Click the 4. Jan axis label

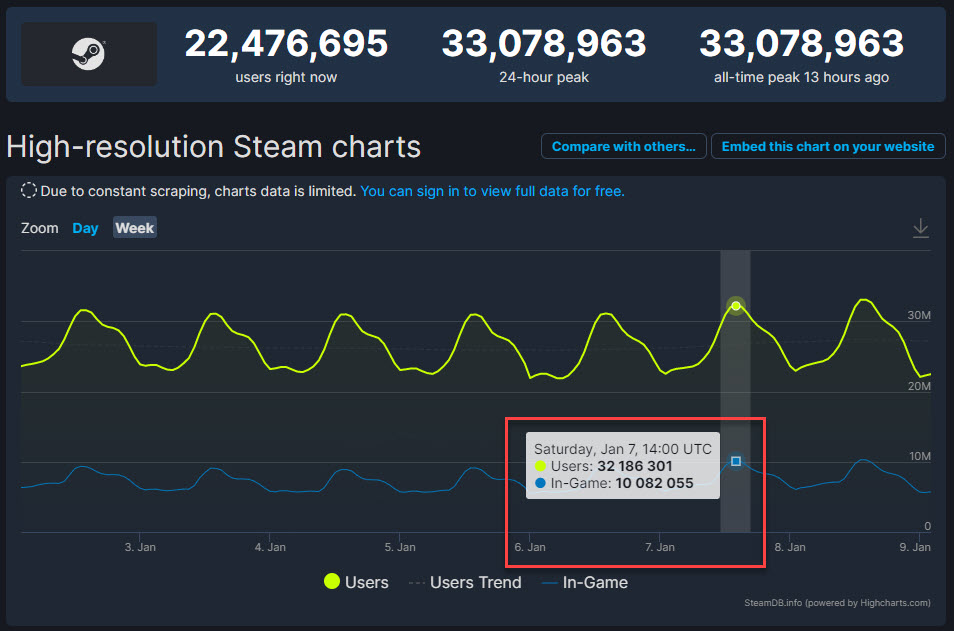(270, 547)
